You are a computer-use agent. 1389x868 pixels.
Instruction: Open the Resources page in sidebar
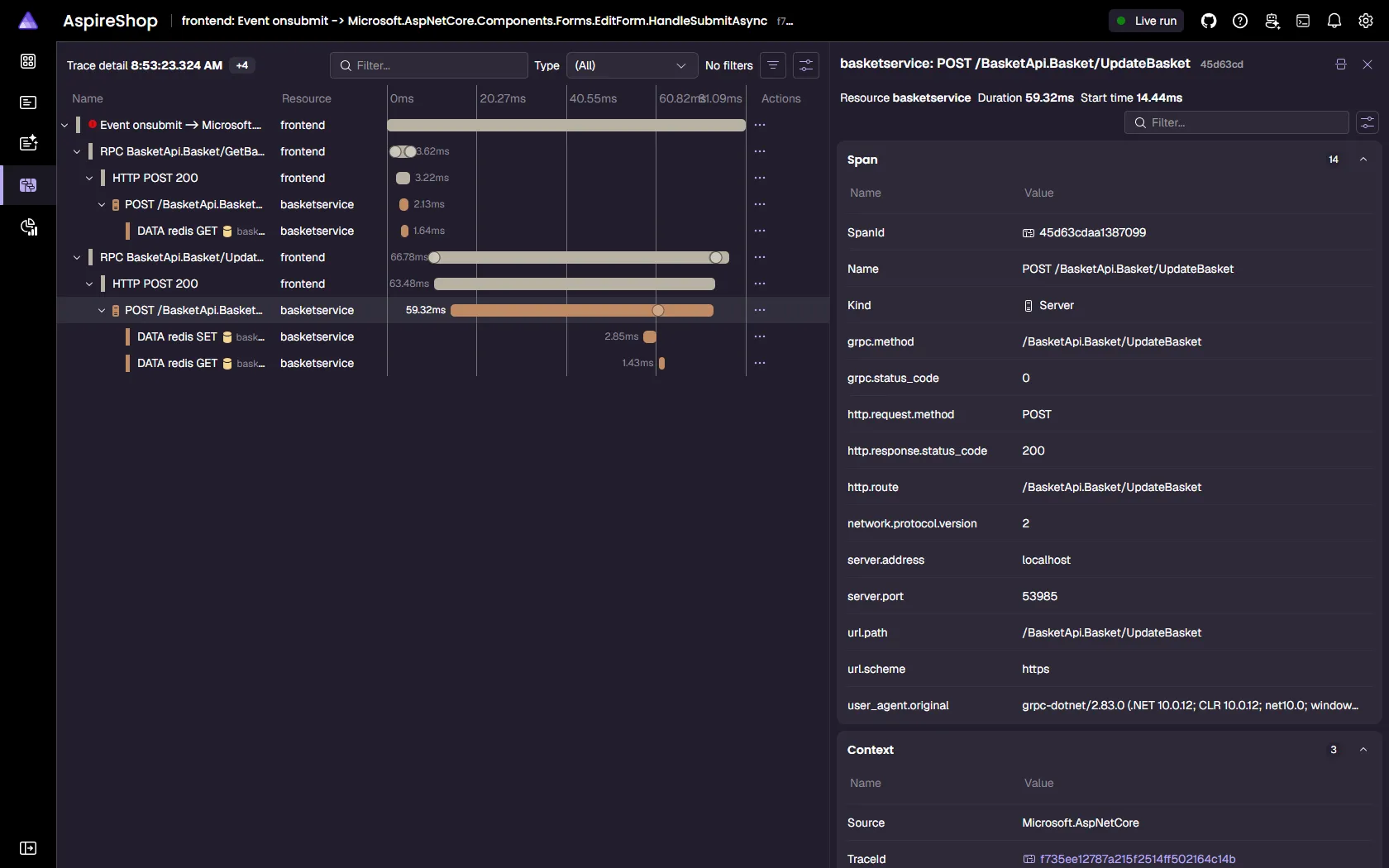(x=28, y=61)
